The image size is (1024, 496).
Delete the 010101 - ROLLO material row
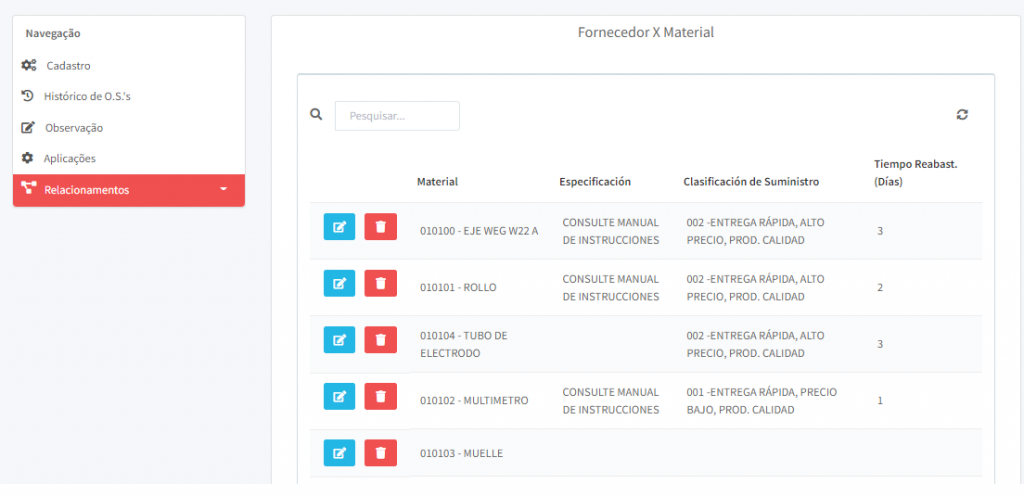[x=380, y=283]
